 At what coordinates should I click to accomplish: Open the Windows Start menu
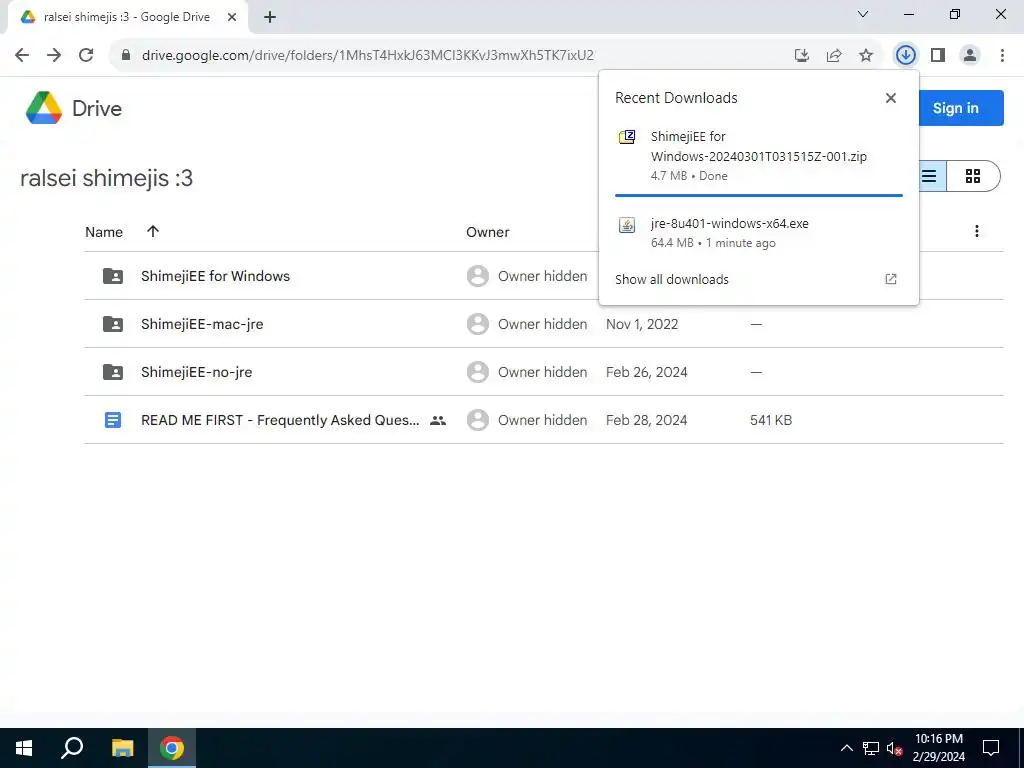coord(24,748)
